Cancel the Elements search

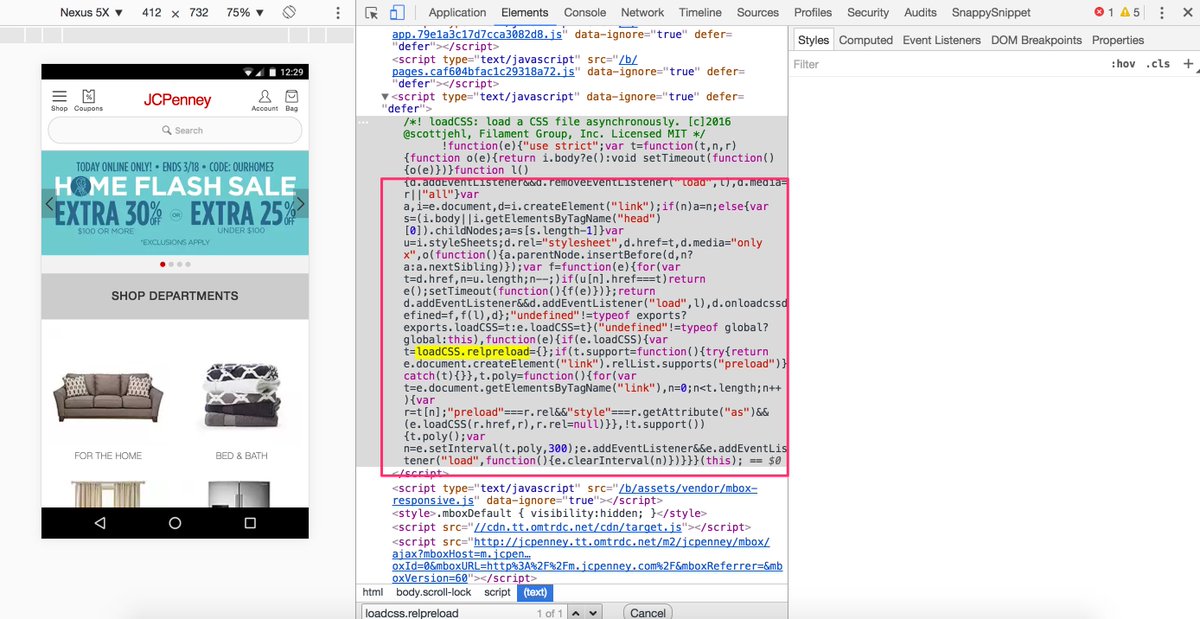tap(647, 612)
